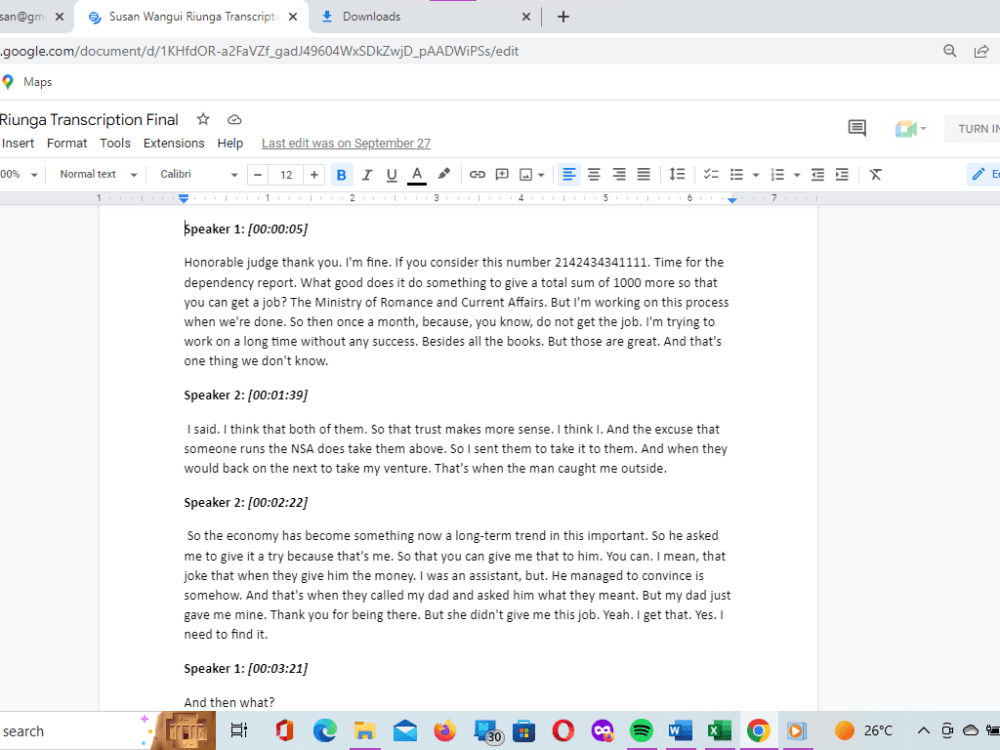Show hidden system tray icons
Viewport: 1000px width, 750px height.
coord(923,731)
